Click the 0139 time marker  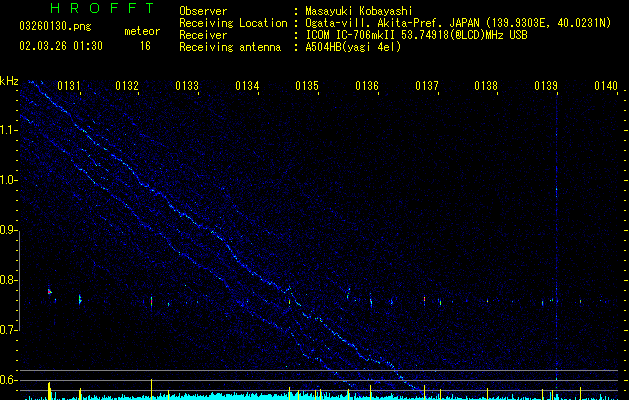546,86
